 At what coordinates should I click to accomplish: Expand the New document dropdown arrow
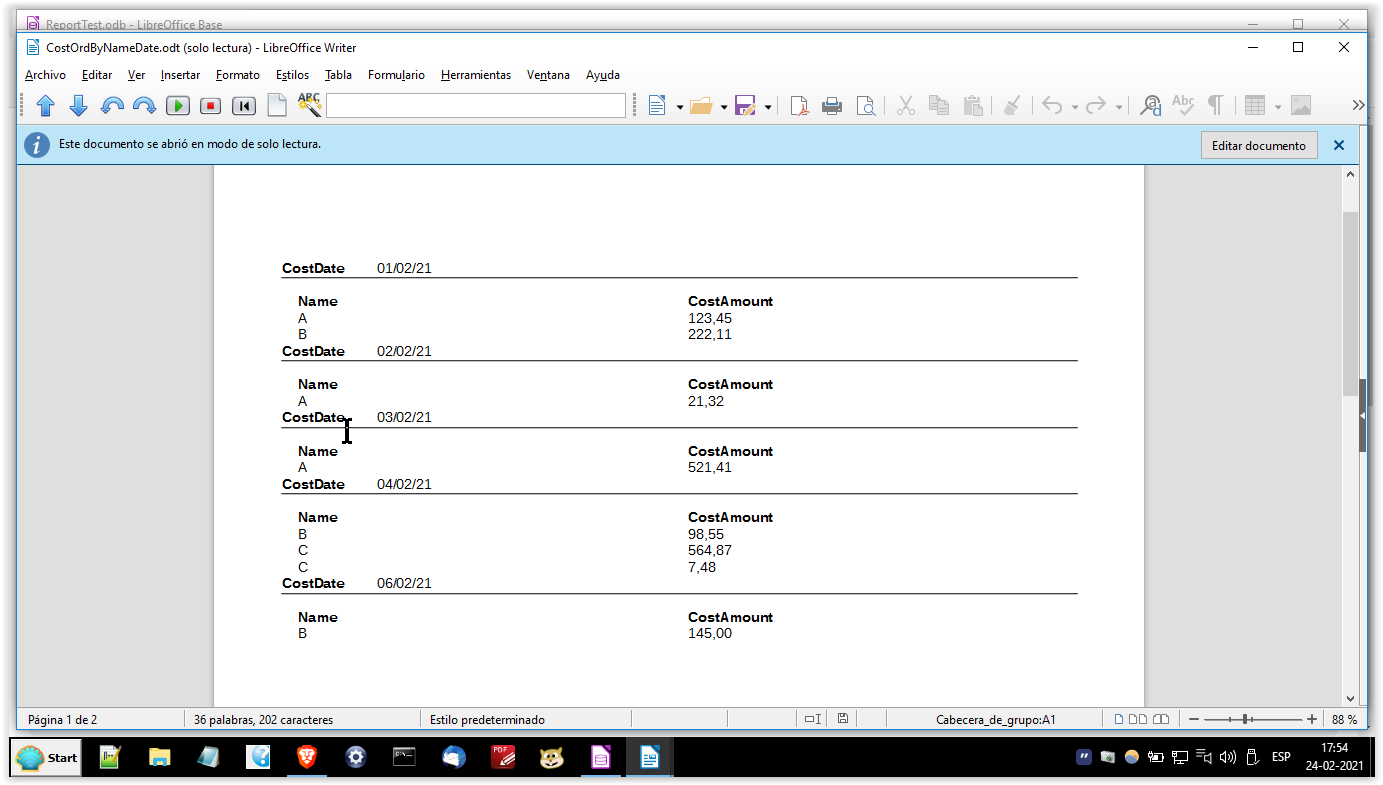[x=680, y=107]
